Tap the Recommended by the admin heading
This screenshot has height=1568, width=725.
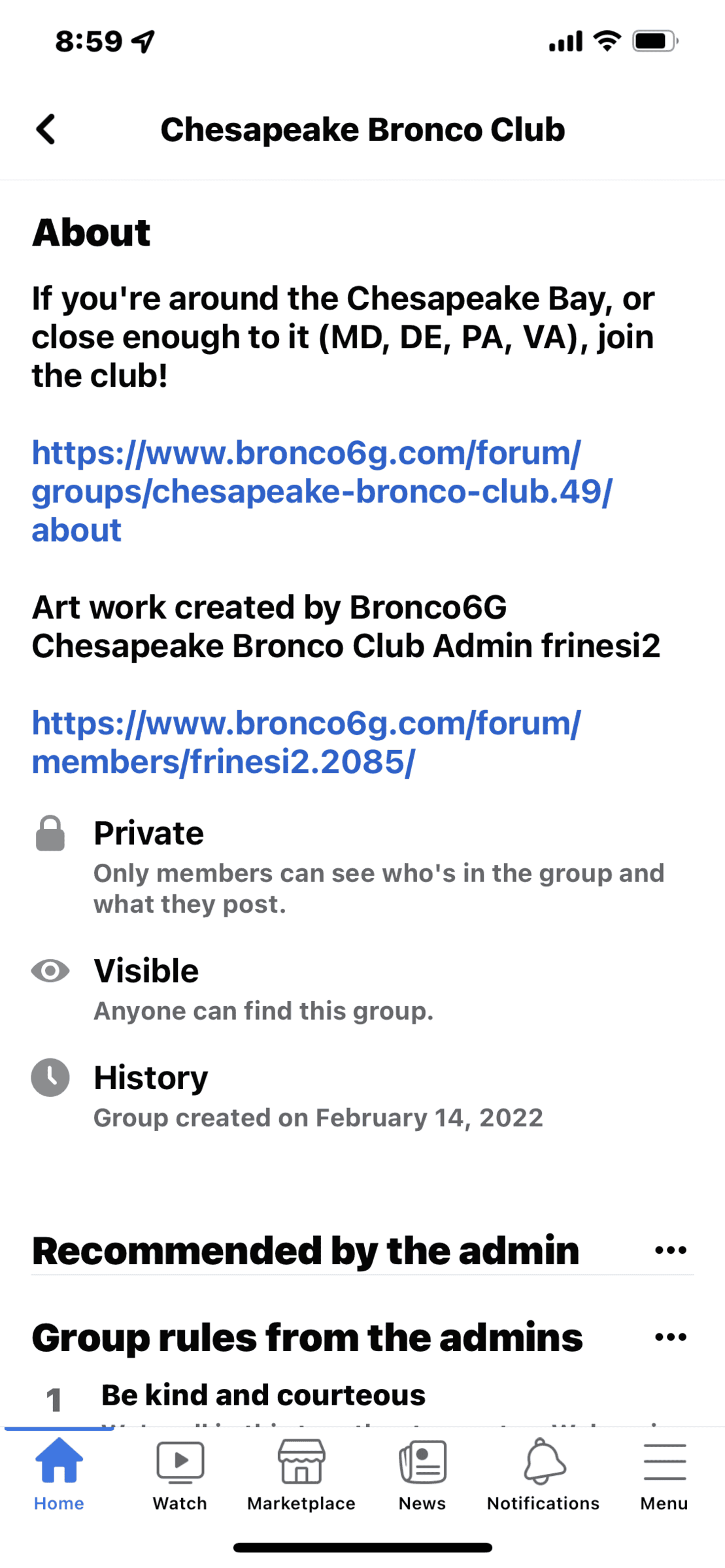(306, 1250)
